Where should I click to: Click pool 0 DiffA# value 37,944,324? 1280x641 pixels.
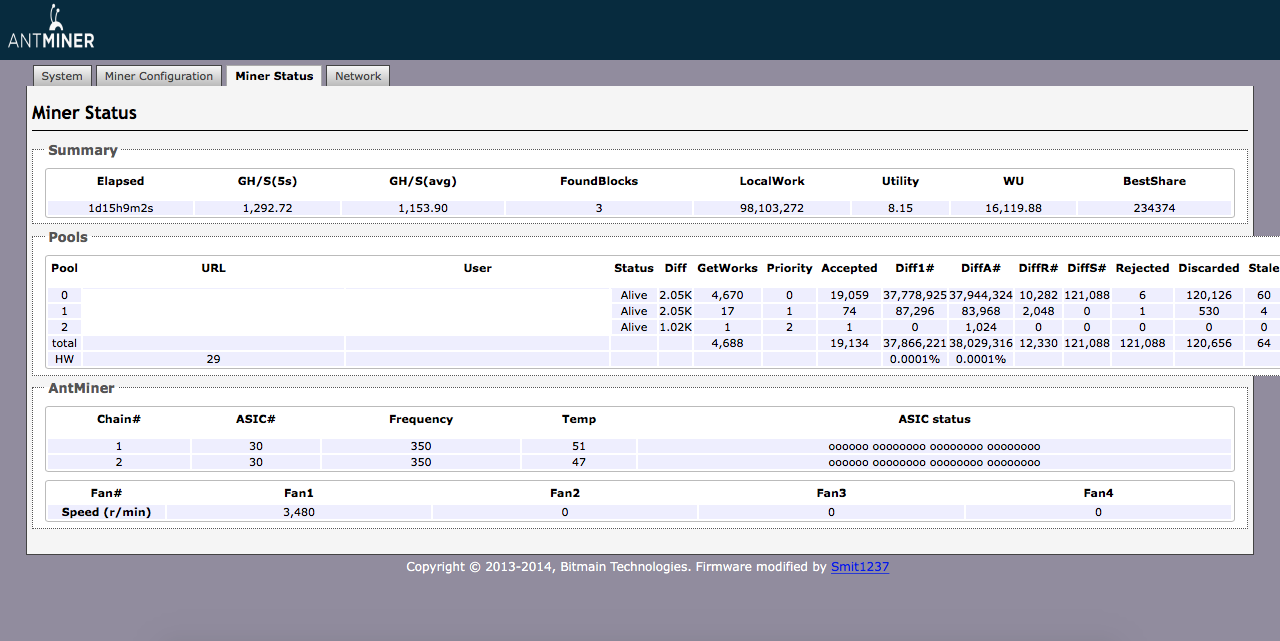click(x=981, y=295)
